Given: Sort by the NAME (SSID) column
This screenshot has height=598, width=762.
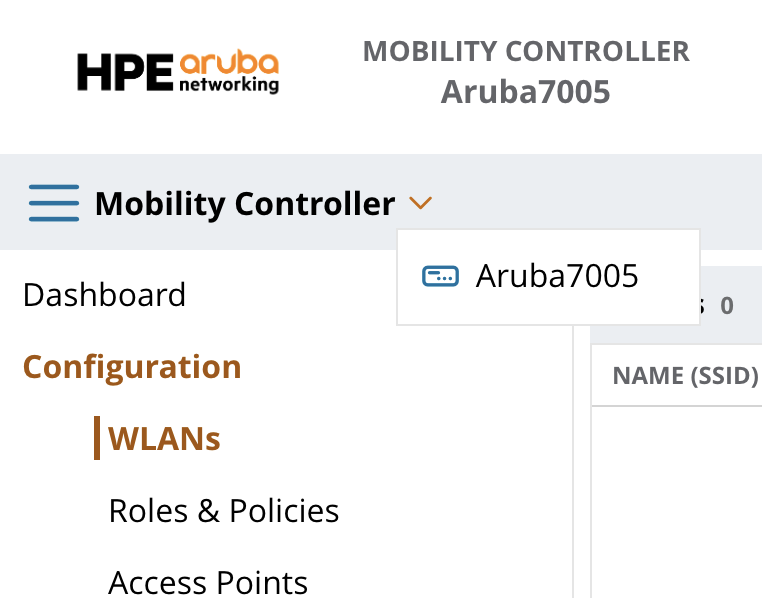Looking at the screenshot, I should tap(685, 376).
